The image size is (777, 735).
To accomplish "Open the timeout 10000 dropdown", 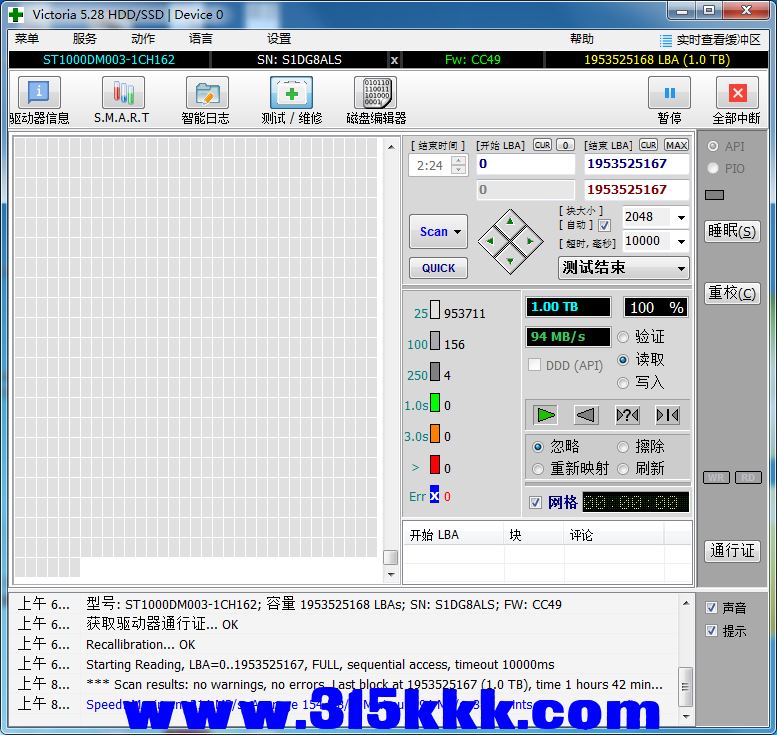I will point(681,241).
